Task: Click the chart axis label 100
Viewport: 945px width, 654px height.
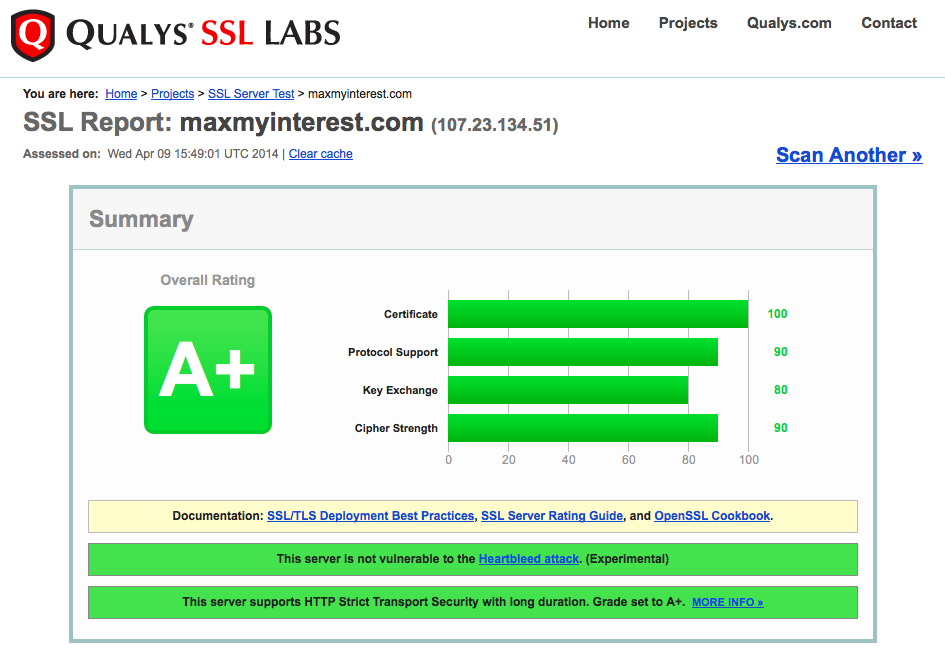Action: click(x=749, y=460)
